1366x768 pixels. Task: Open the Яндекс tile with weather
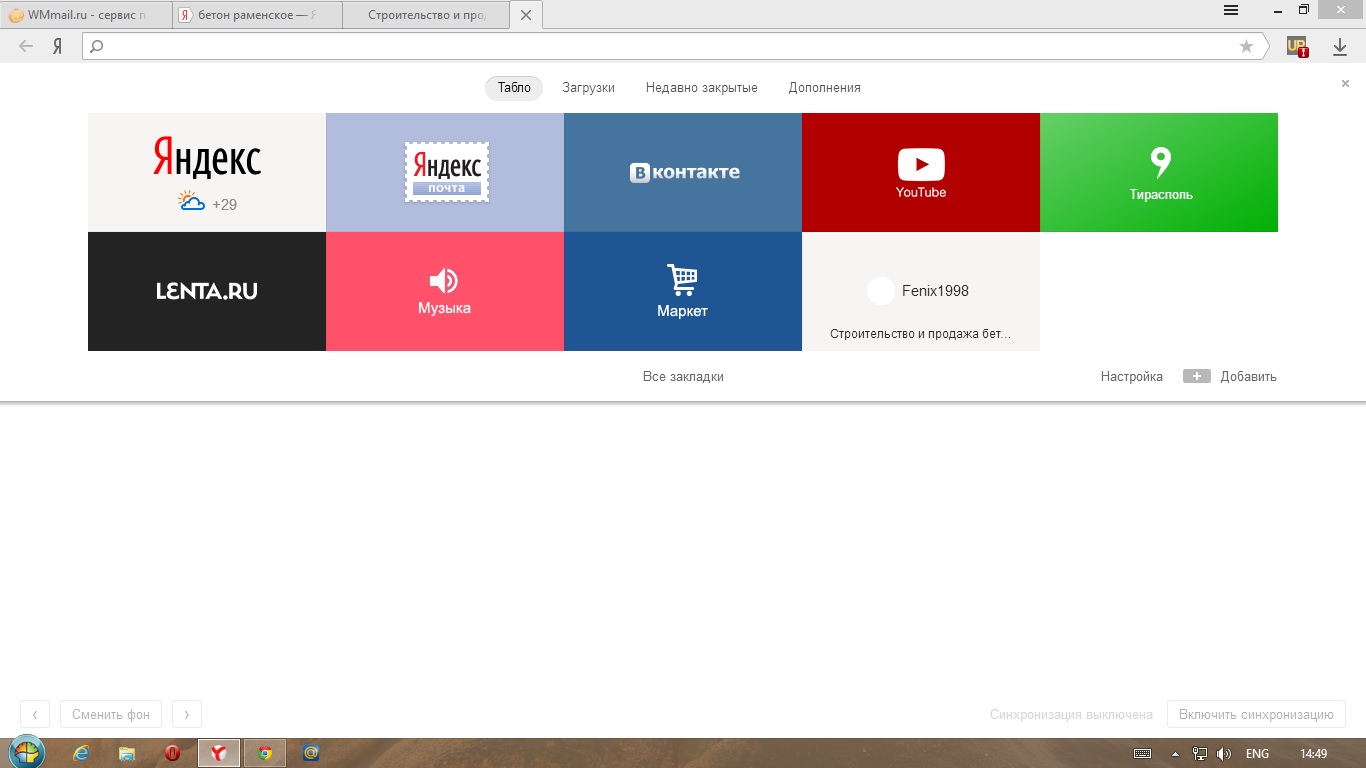tap(207, 172)
